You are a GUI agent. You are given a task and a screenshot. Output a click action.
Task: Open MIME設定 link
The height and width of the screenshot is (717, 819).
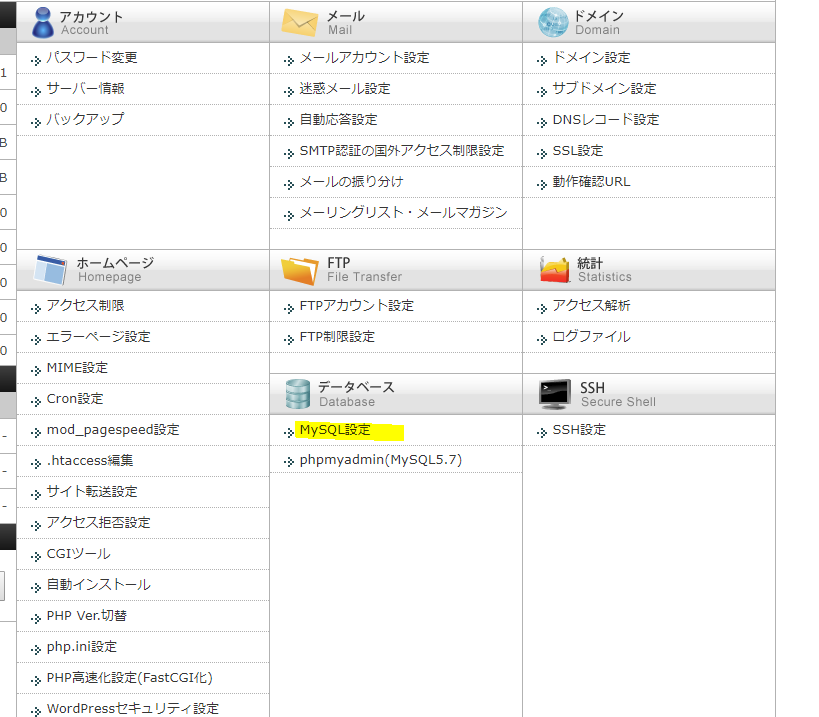[x=77, y=368]
